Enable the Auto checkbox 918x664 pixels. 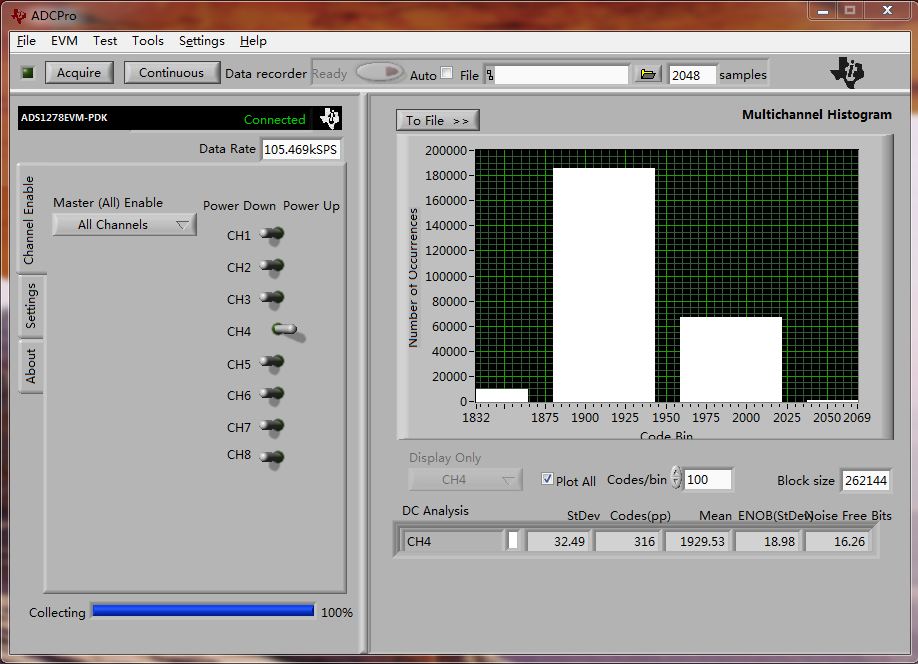tap(447, 73)
